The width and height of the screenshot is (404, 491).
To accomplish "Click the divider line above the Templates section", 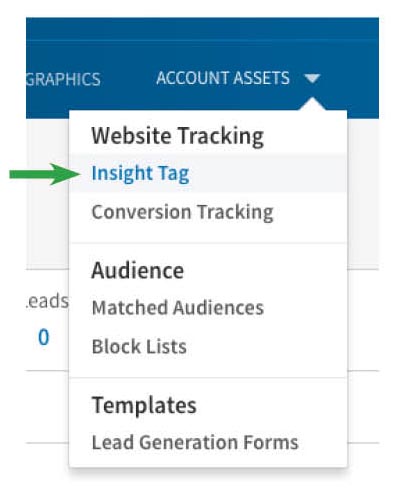I will [208, 378].
